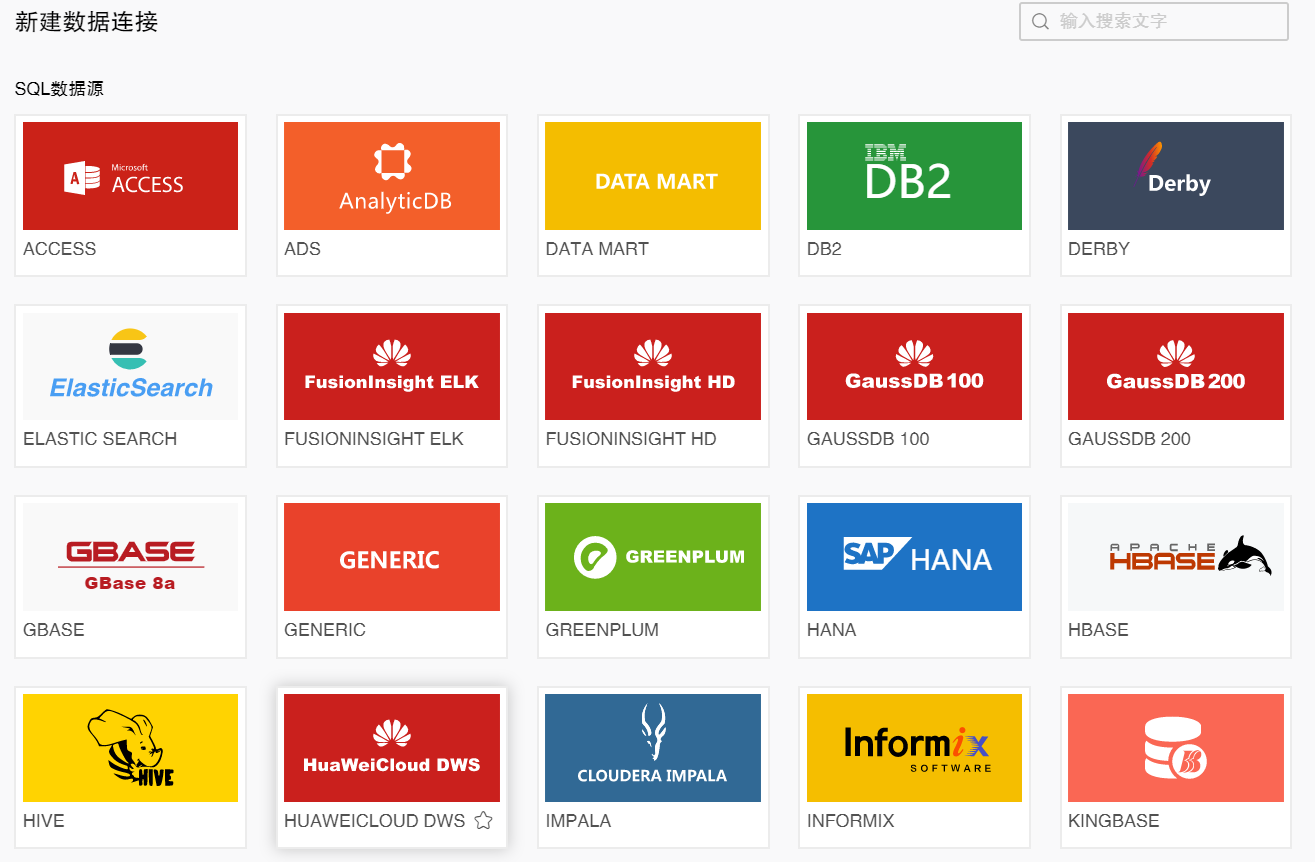Image resolution: width=1315 pixels, height=862 pixels.
Task: Click the FUSIONINSIGHT HD caption
Action: click(x=631, y=439)
